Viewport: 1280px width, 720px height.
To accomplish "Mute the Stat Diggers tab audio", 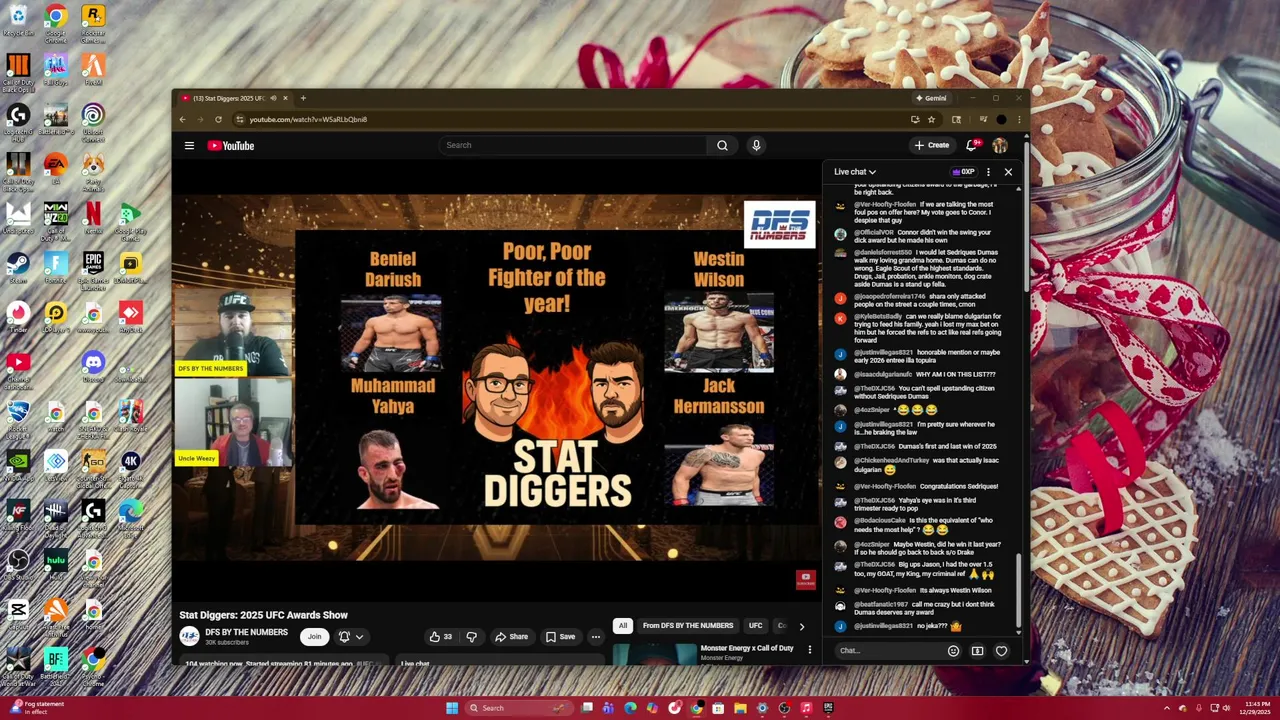I will [x=272, y=98].
